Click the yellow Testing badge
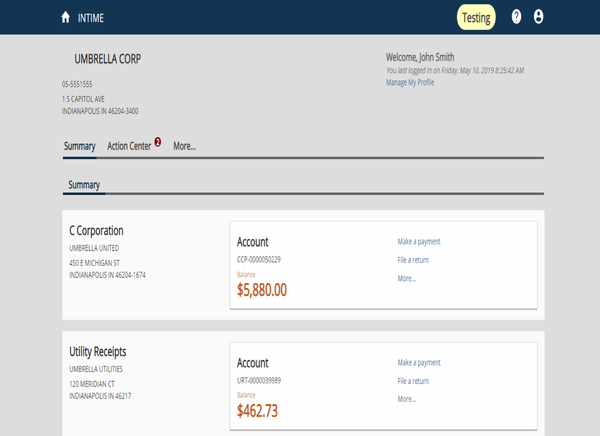 (x=476, y=17)
